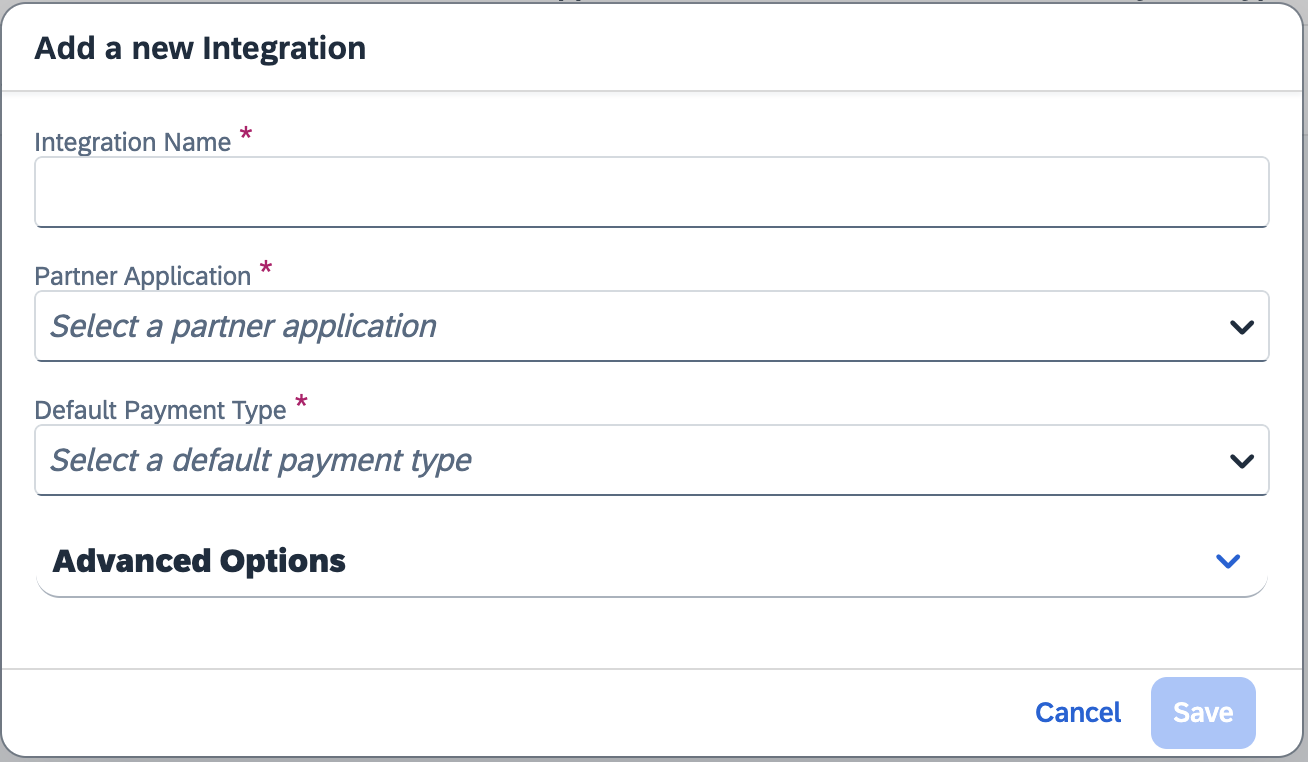Cancel the new integration dialog

1078,712
